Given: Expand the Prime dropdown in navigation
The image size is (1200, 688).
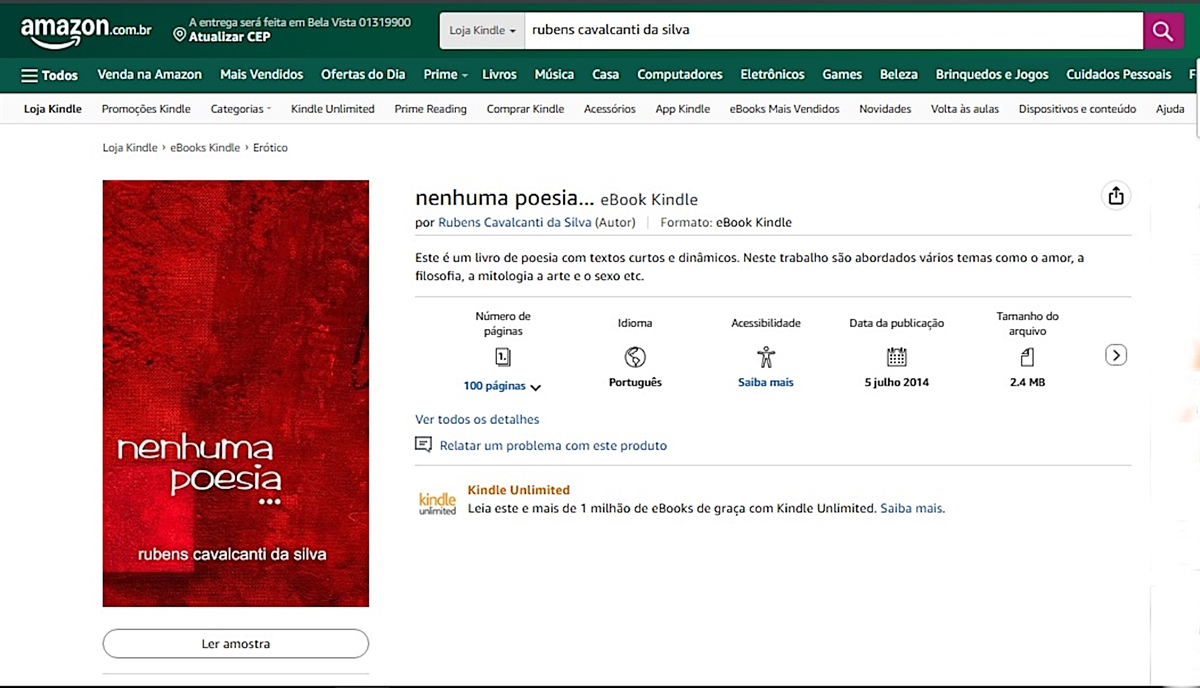Looking at the screenshot, I should pyautogui.click(x=446, y=75).
